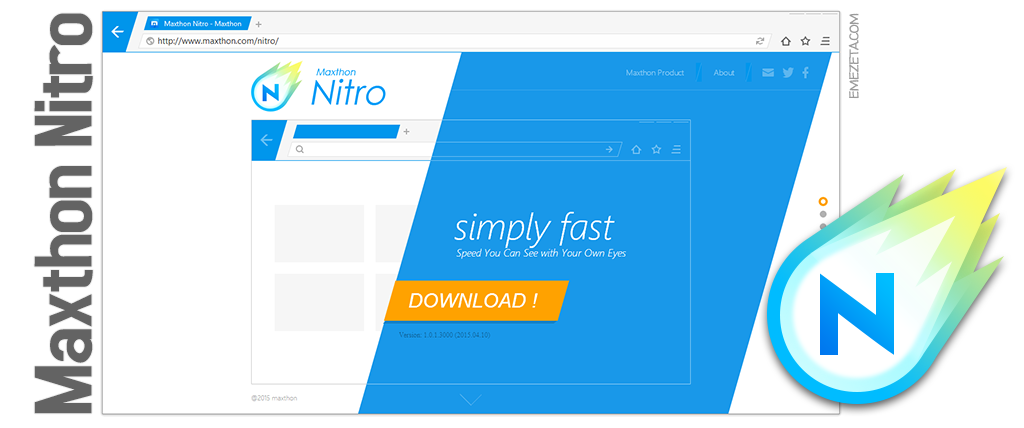Click the email envelope icon
The height and width of the screenshot is (428, 1024).
click(x=768, y=73)
